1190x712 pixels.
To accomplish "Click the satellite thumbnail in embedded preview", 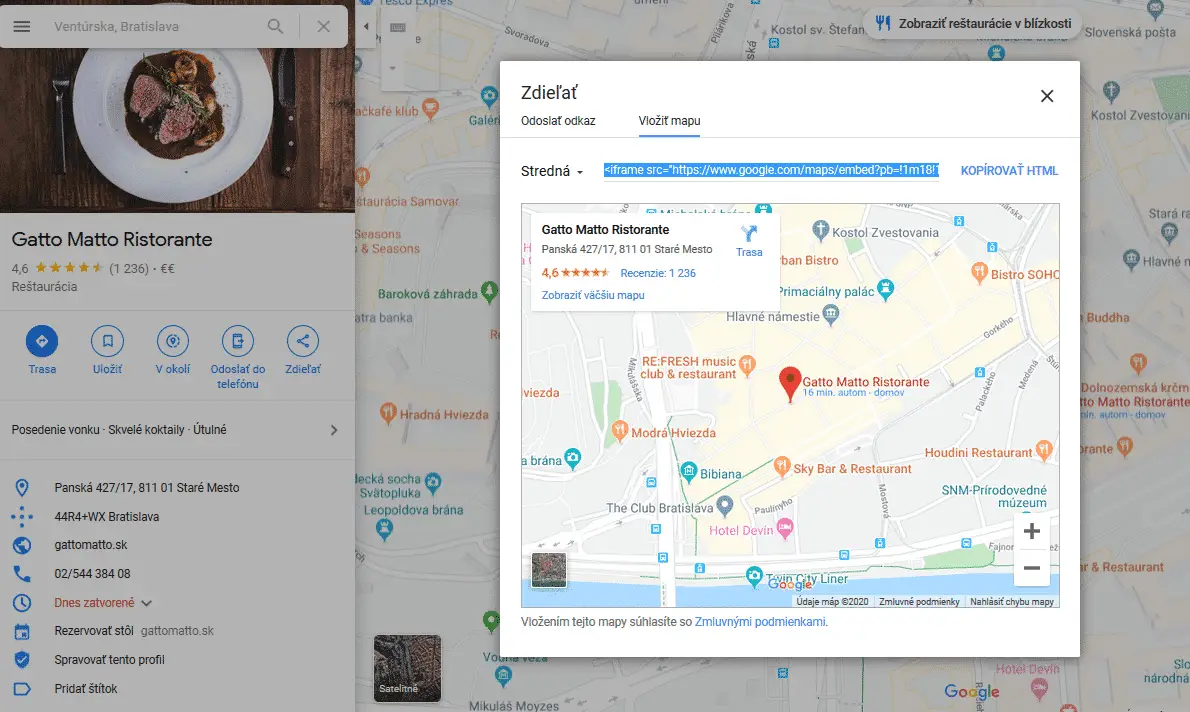I will (549, 570).
